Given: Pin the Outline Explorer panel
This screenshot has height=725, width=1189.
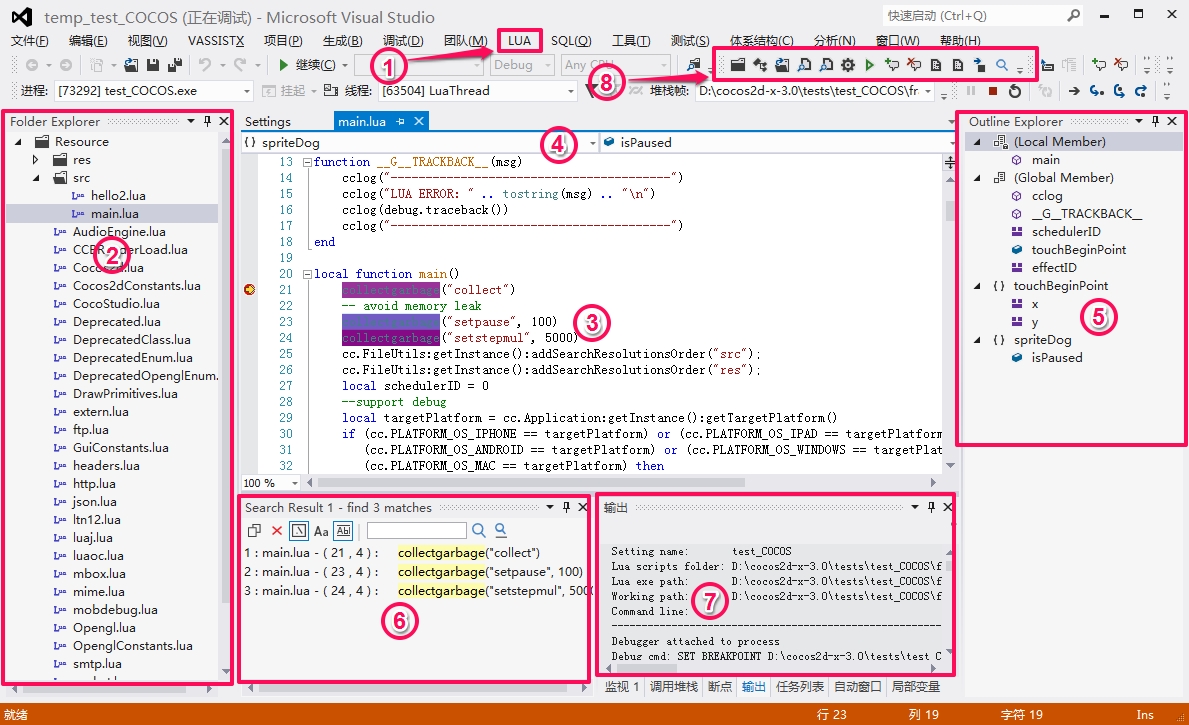Looking at the screenshot, I should [x=1155, y=121].
